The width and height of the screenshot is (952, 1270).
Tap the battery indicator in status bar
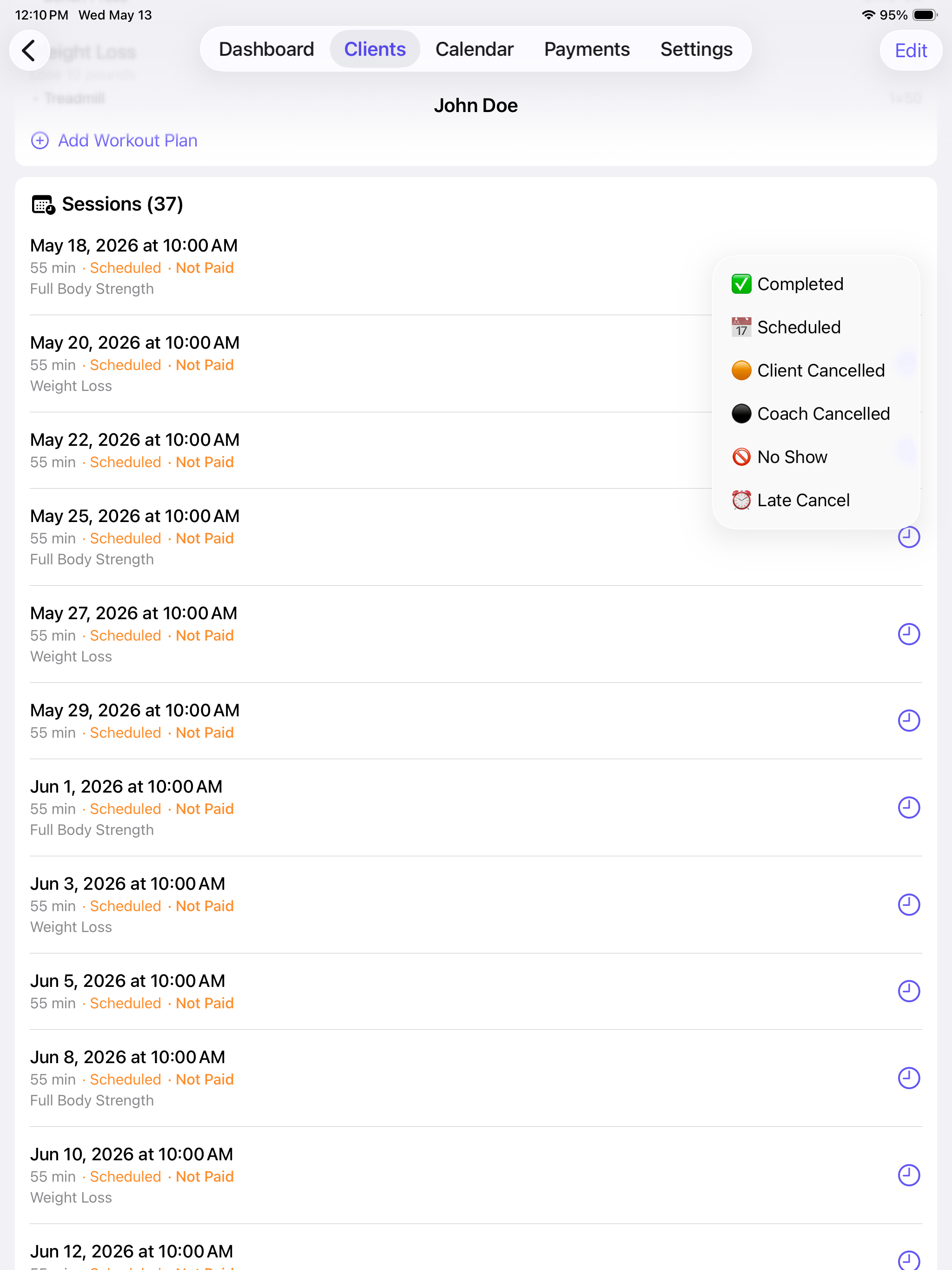pyautogui.click(x=925, y=15)
